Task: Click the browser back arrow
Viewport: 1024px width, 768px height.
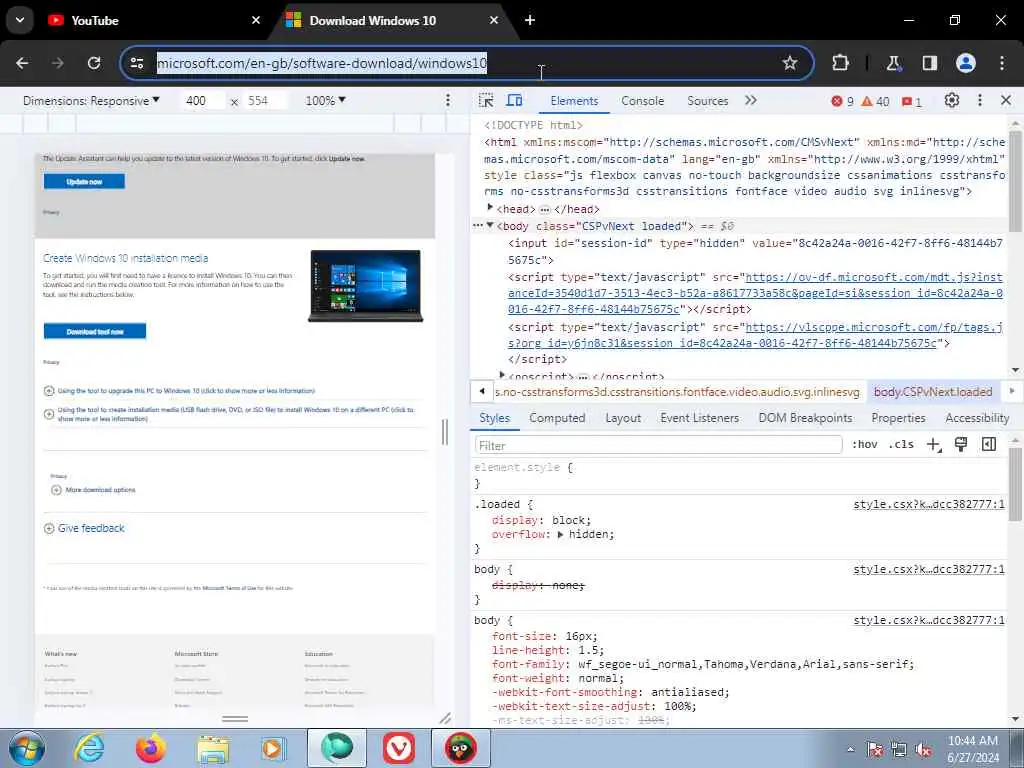Action: point(22,63)
